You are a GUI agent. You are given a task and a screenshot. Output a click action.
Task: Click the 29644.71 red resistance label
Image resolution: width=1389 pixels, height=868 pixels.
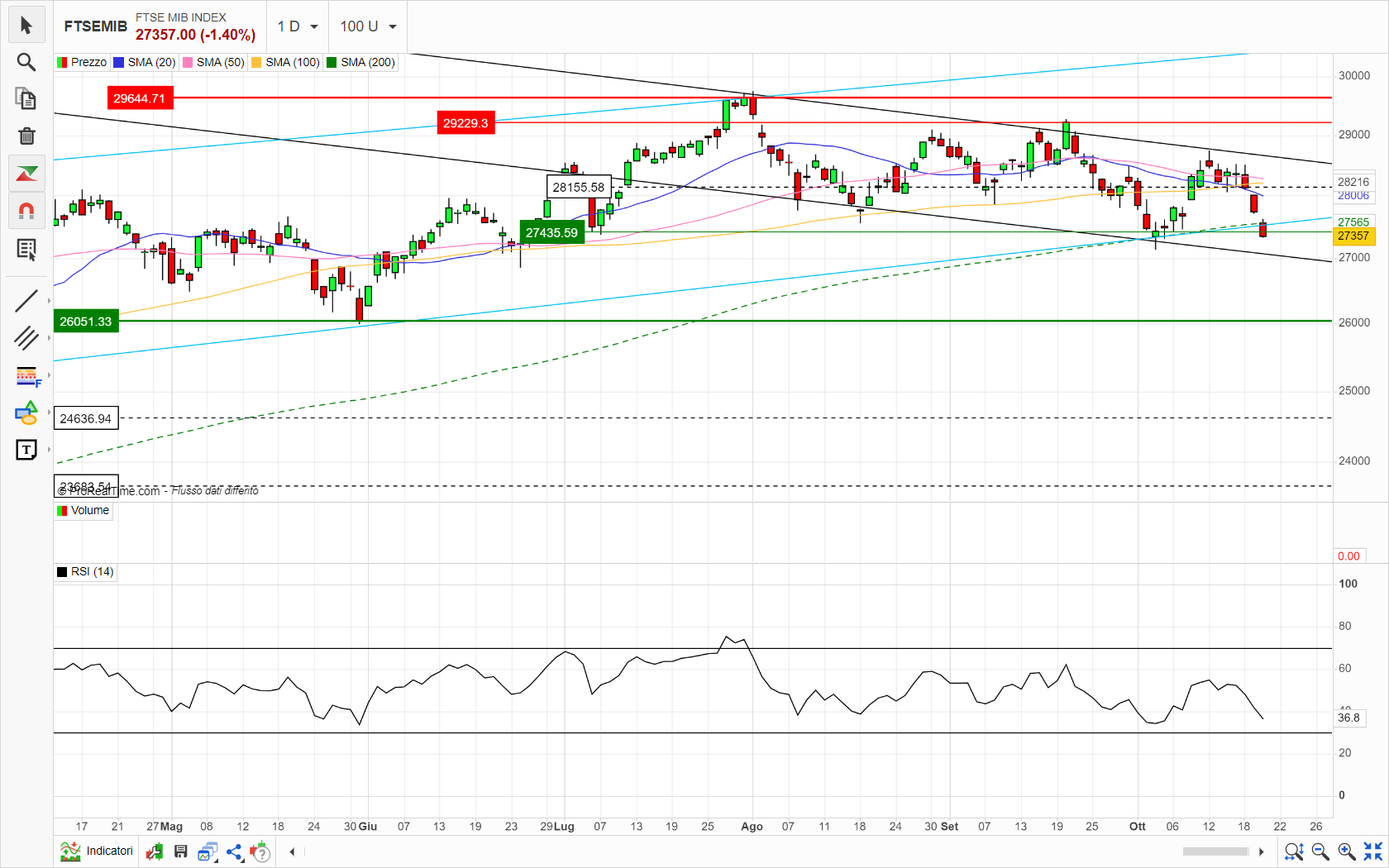(140, 98)
